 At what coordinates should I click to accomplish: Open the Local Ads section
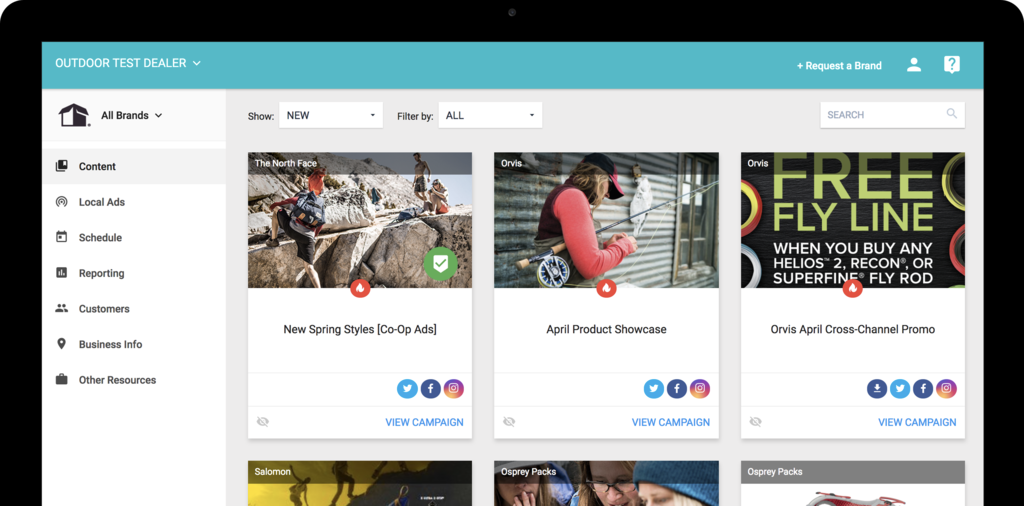[x=134, y=202]
